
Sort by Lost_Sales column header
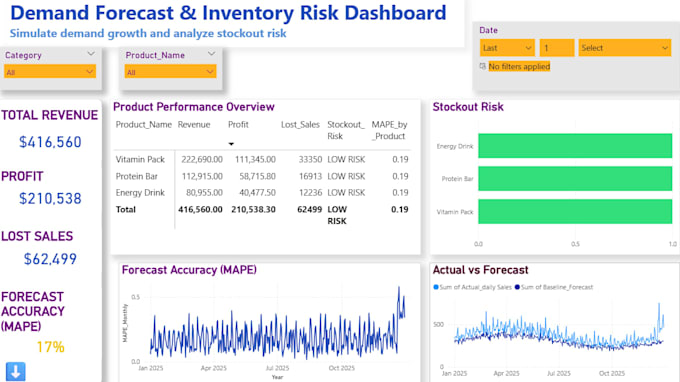[x=300, y=125]
